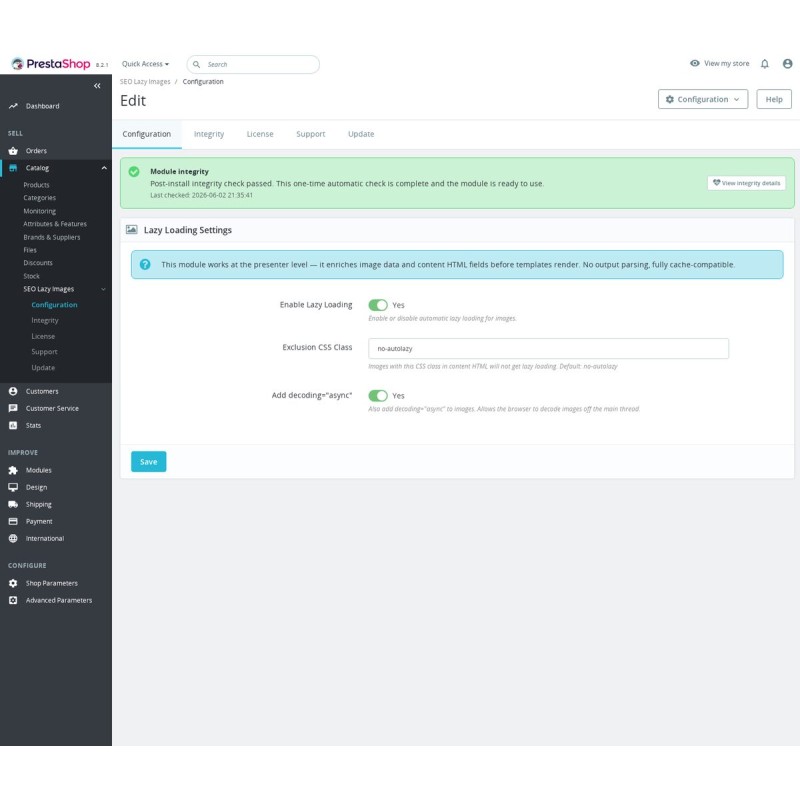The height and width of the screenshot is (800, 800).
Task: Click the search magnifier icon
Action: click(x=196, y=64)
